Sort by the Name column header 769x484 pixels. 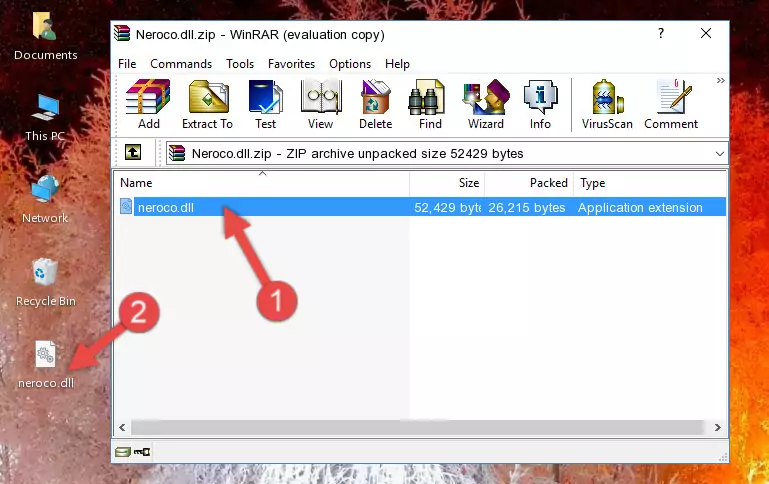tap(262, 183)
